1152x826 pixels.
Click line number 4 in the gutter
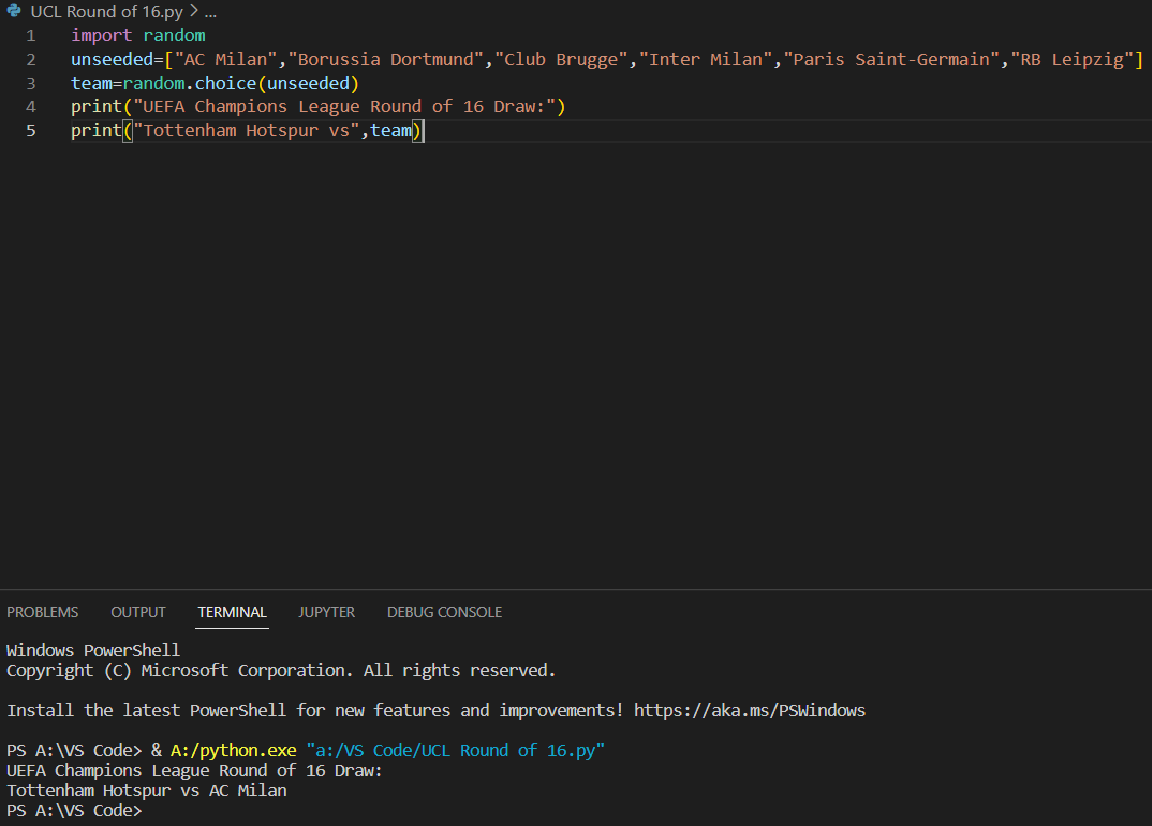click(31, 107)
